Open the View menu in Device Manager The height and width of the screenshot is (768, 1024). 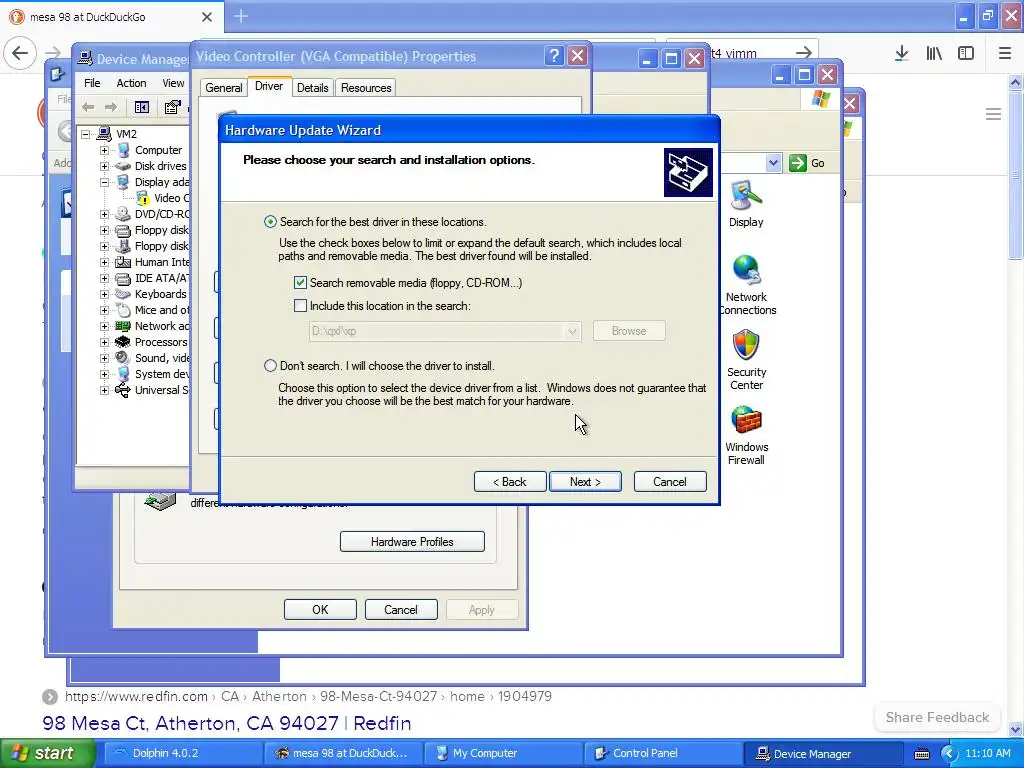click(x=173, y=83)
